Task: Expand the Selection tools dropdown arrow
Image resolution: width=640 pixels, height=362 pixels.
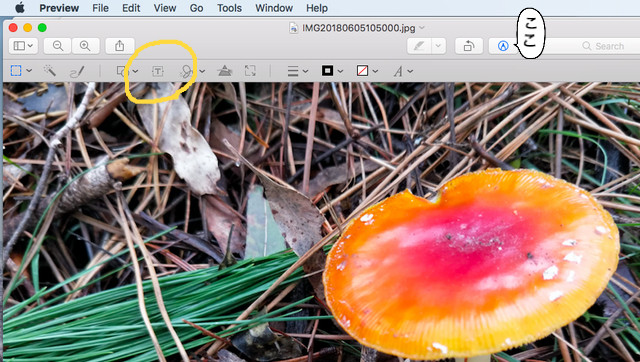Action: [x=29, y=71]
